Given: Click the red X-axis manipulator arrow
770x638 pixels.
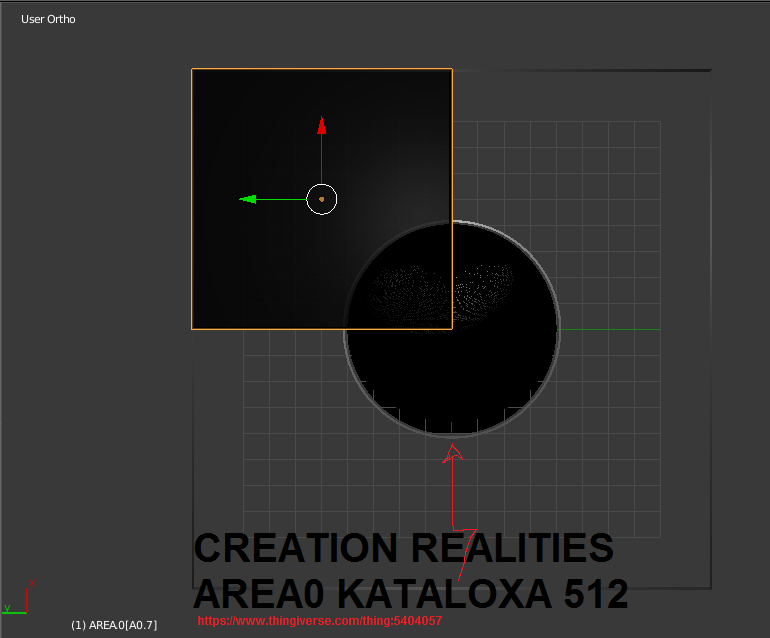Looking at the screenshot, I should (322, 126).
